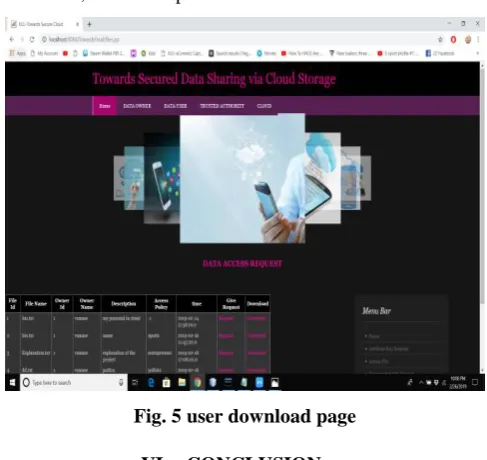Open the Apps bookmarks shortcut
The image size is (487, 460).
[x=17, y=53]
